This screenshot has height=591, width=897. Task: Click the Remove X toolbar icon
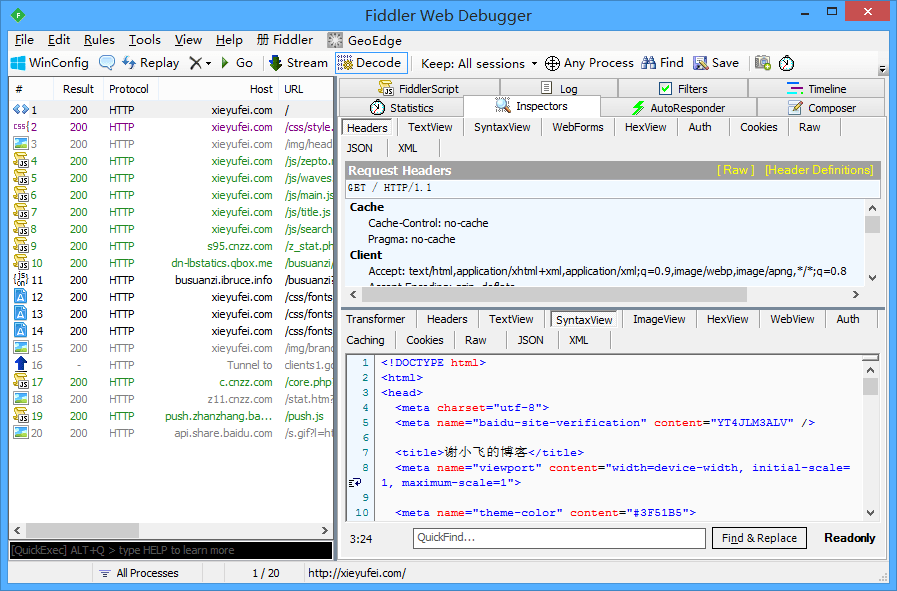tap(196, 63)
